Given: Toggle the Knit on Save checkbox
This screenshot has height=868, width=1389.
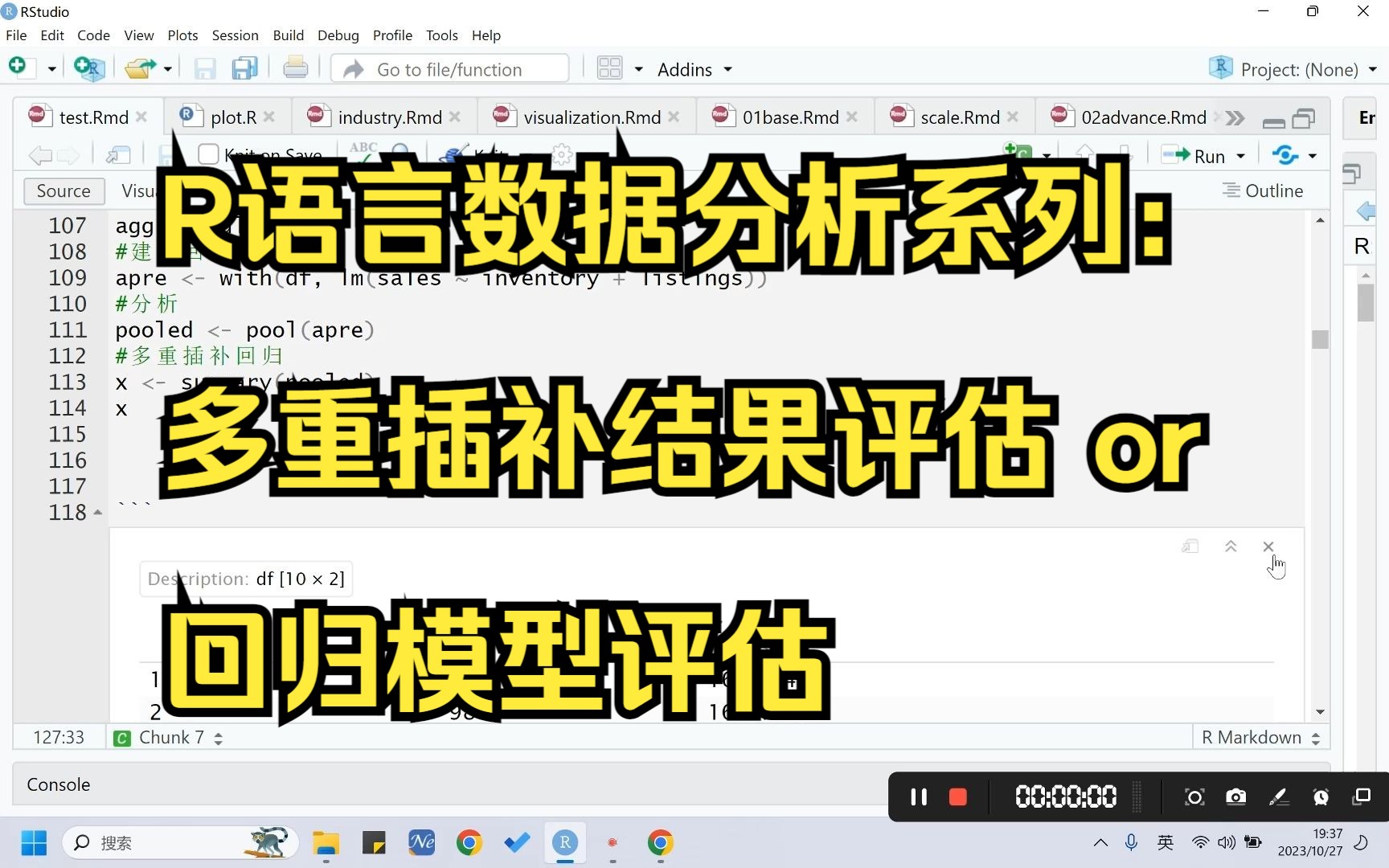Looking at the screenshot, I should click(x=208, y=154).
